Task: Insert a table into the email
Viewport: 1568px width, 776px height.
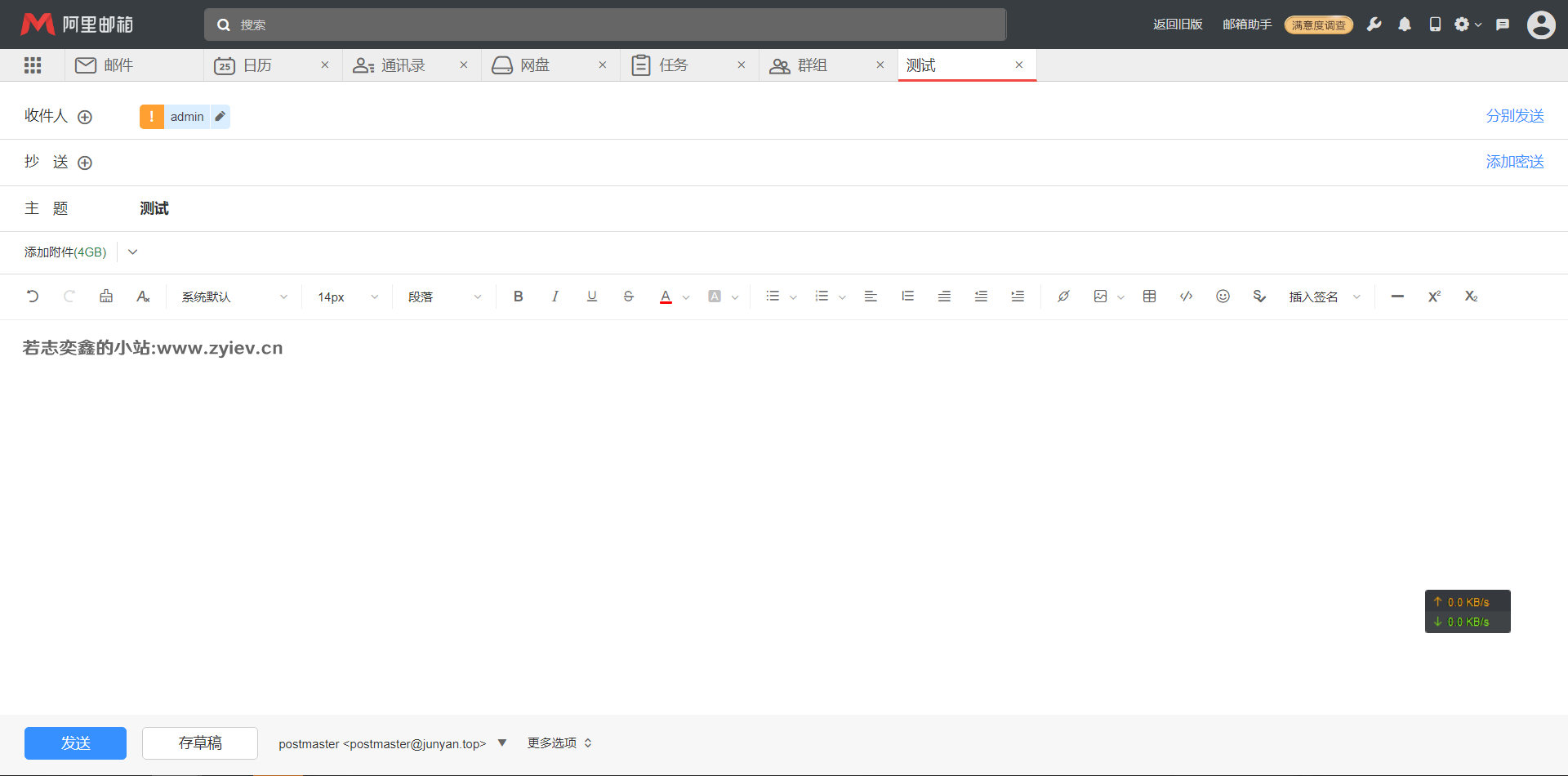Action: (1149, 297)
